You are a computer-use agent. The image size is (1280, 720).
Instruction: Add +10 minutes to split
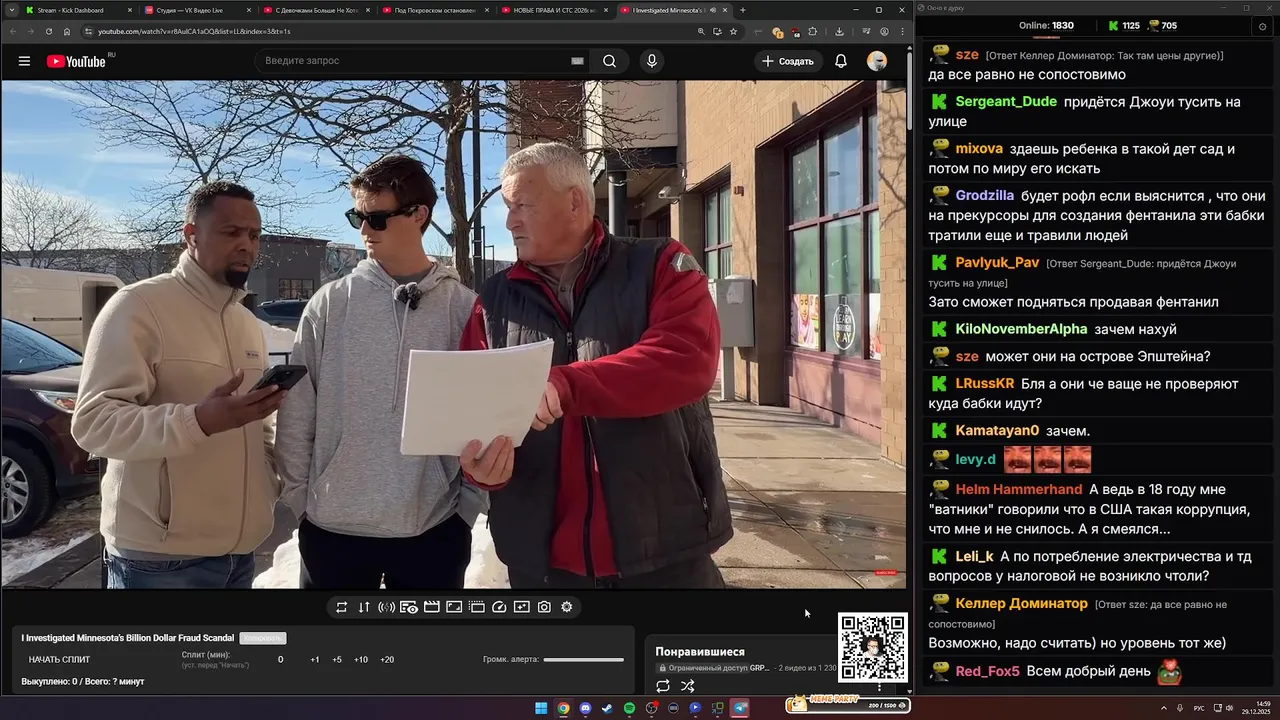(x=361, y=660)
